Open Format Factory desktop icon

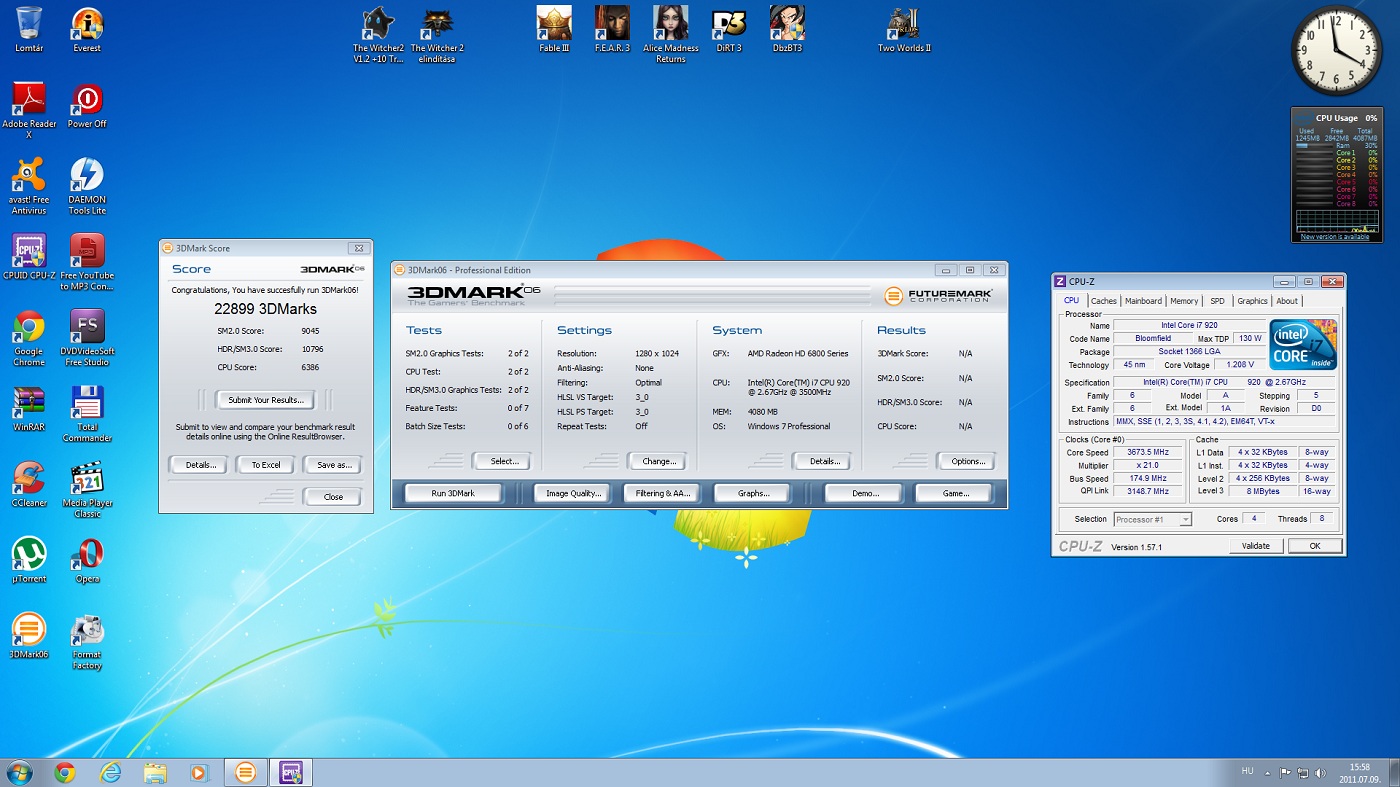pyautogui.click(x=87, y=642)
